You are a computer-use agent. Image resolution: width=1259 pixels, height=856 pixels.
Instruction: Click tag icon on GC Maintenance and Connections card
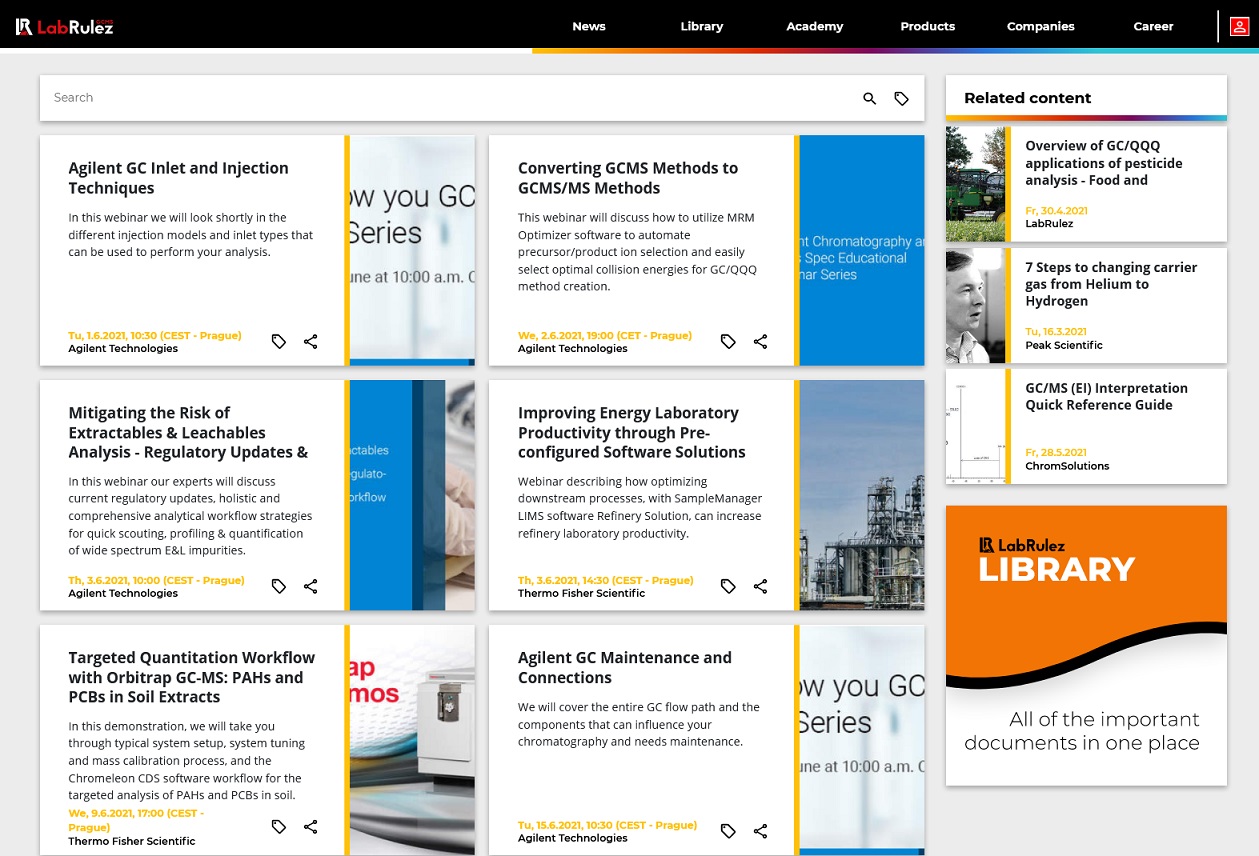pyautogui.click(x=728, y=831)
